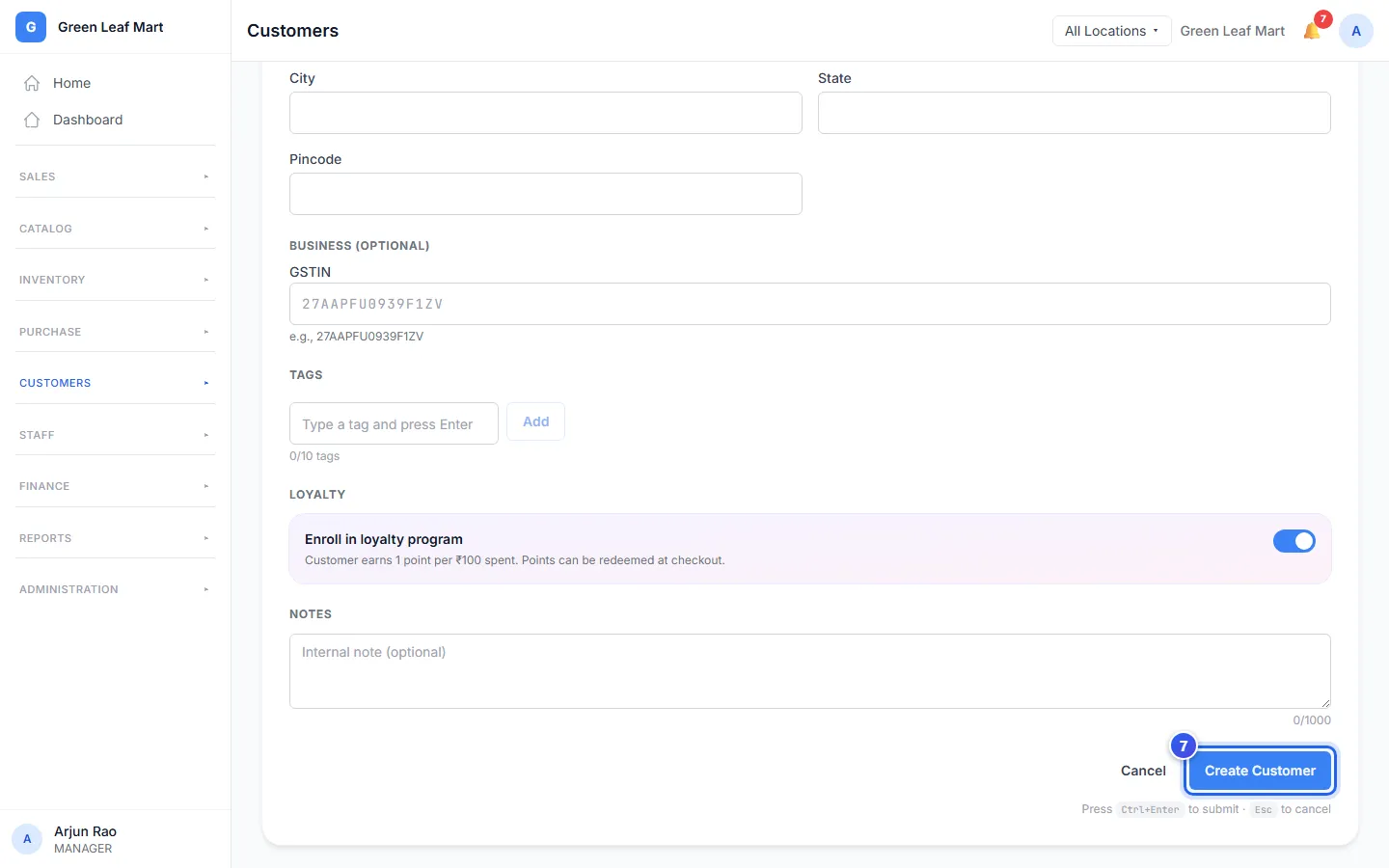Collapse the Customers section
1389x868 pixels.
pyautogui.click(x=116, y=383)
